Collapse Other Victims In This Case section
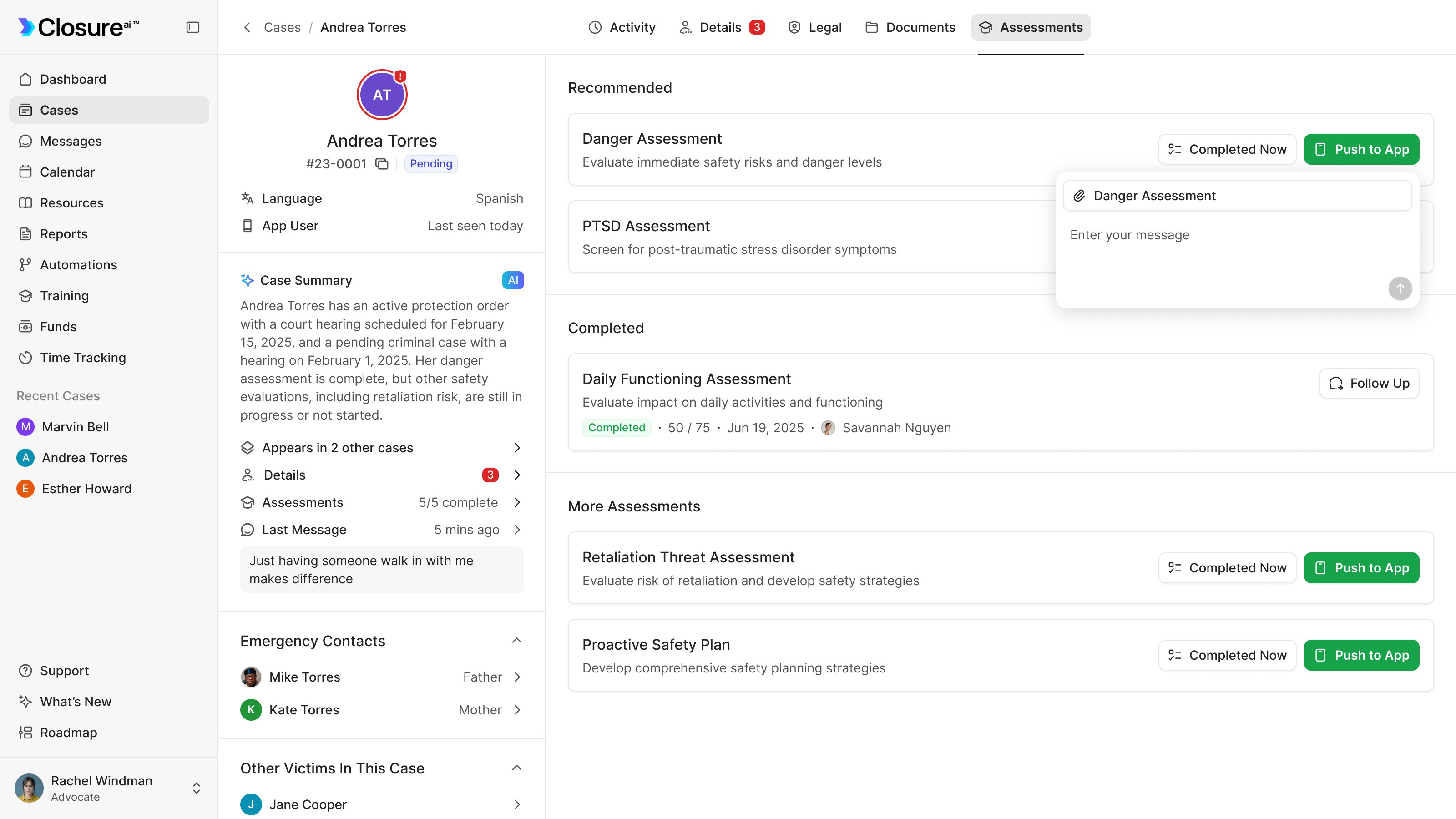This screenshot has width=1456, height=819. click(516, 768)
